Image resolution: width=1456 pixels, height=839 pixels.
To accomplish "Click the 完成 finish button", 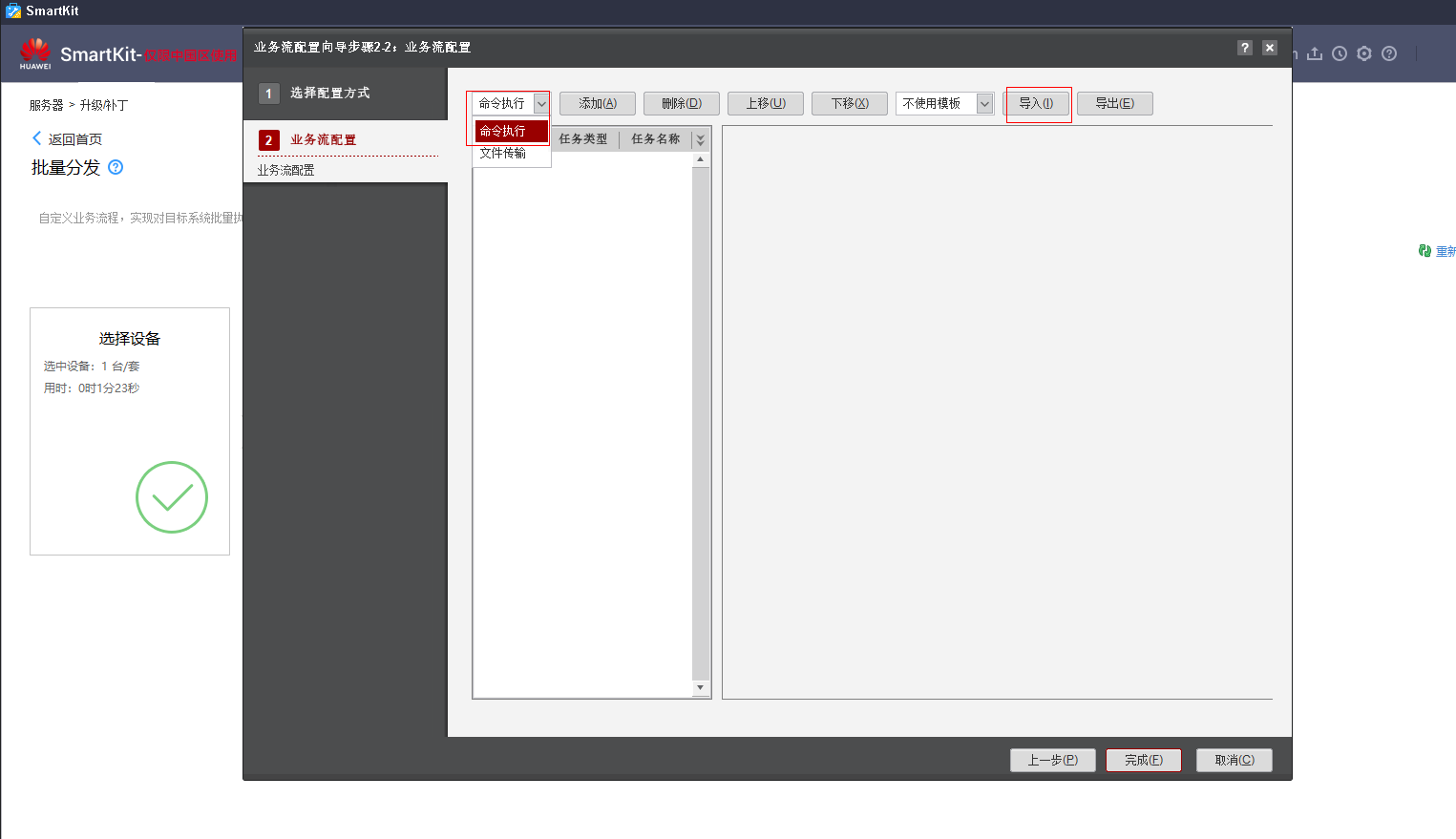I will (x=1144, y=760).
